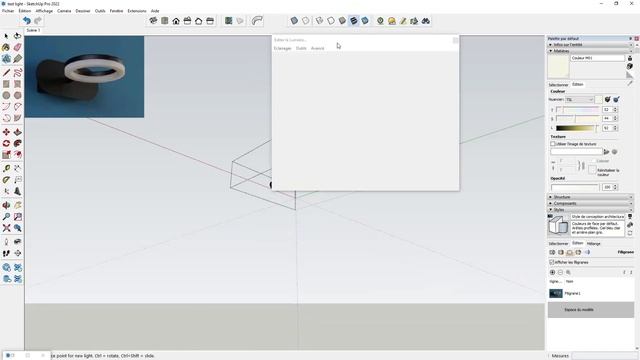Select the Filigrane1 watermark thumbnail
Screen dimensions: 640x360
click(x=556, y=293)
